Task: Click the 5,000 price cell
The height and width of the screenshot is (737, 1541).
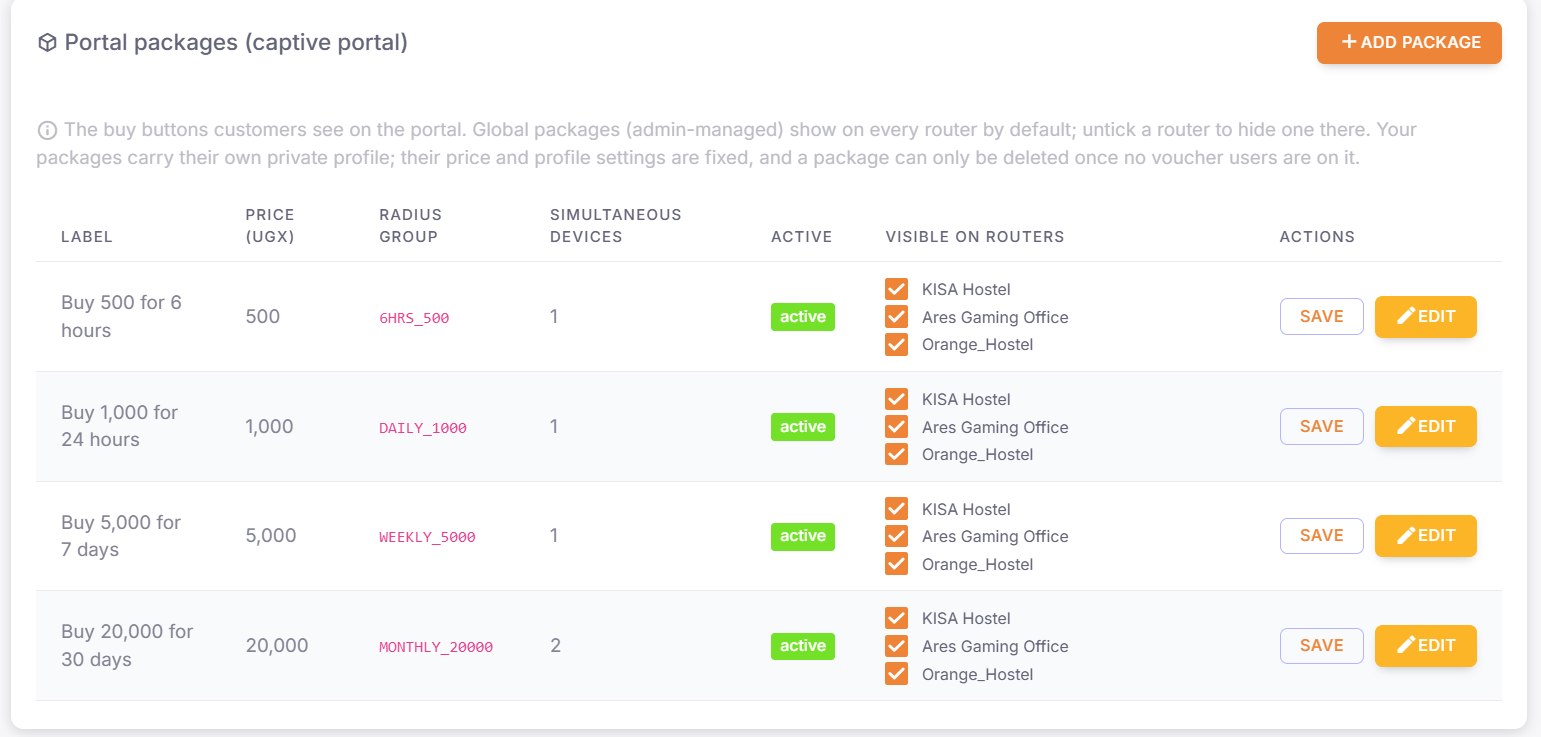Action: 271,536
